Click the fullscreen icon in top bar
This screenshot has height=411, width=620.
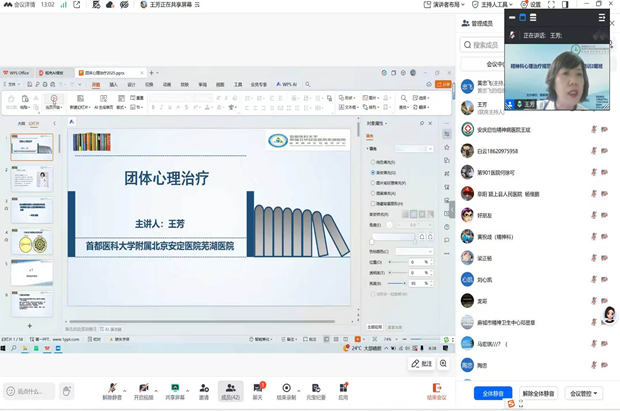tap(551, 4)
